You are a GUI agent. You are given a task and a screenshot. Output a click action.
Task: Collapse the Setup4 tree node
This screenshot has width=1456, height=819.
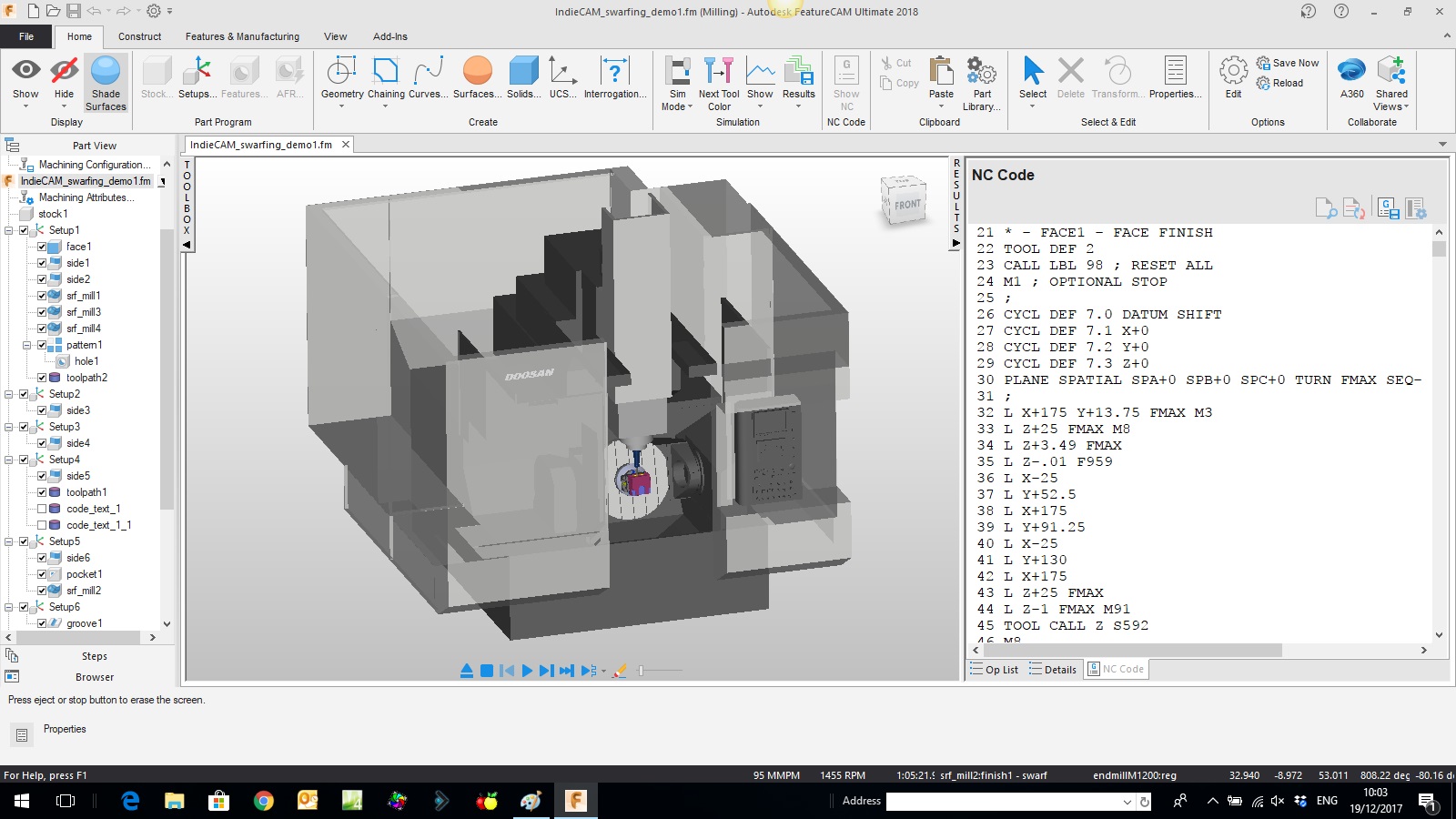(x=9, y=460)
